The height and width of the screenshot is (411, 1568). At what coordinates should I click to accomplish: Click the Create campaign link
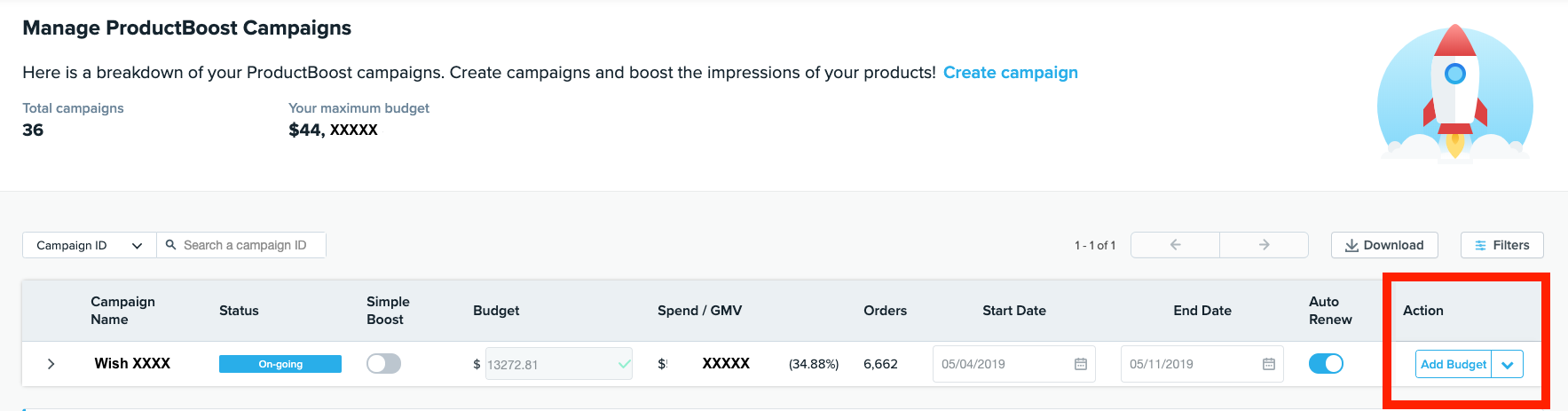(1010, 73)
